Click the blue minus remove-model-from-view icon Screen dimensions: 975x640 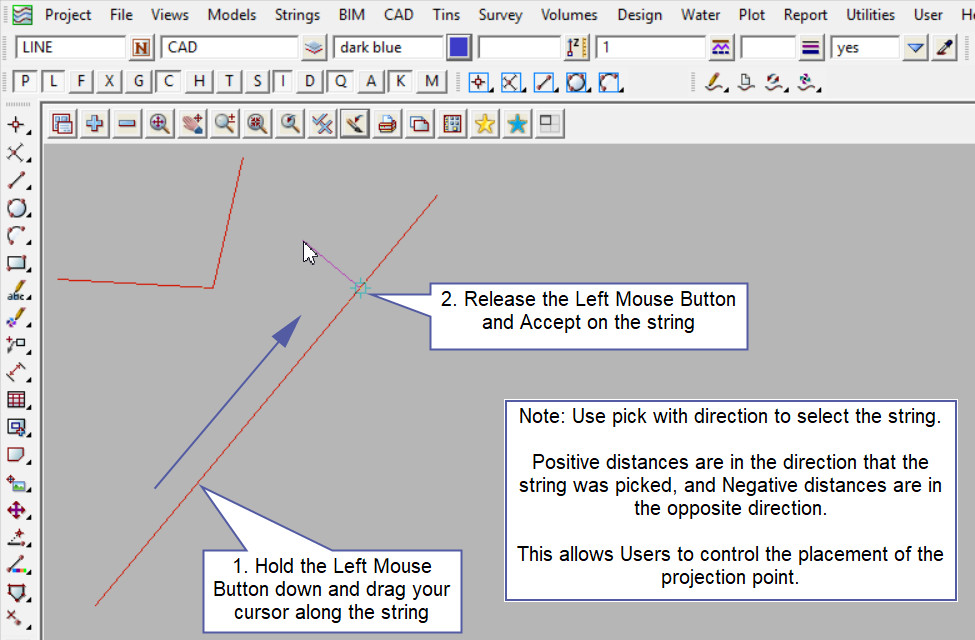(127, 124)
